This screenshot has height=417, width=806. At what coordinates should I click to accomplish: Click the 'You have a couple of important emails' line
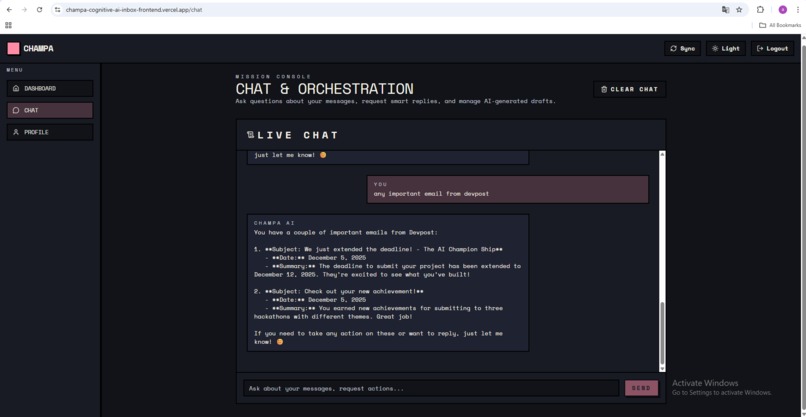tap(345, 232)
